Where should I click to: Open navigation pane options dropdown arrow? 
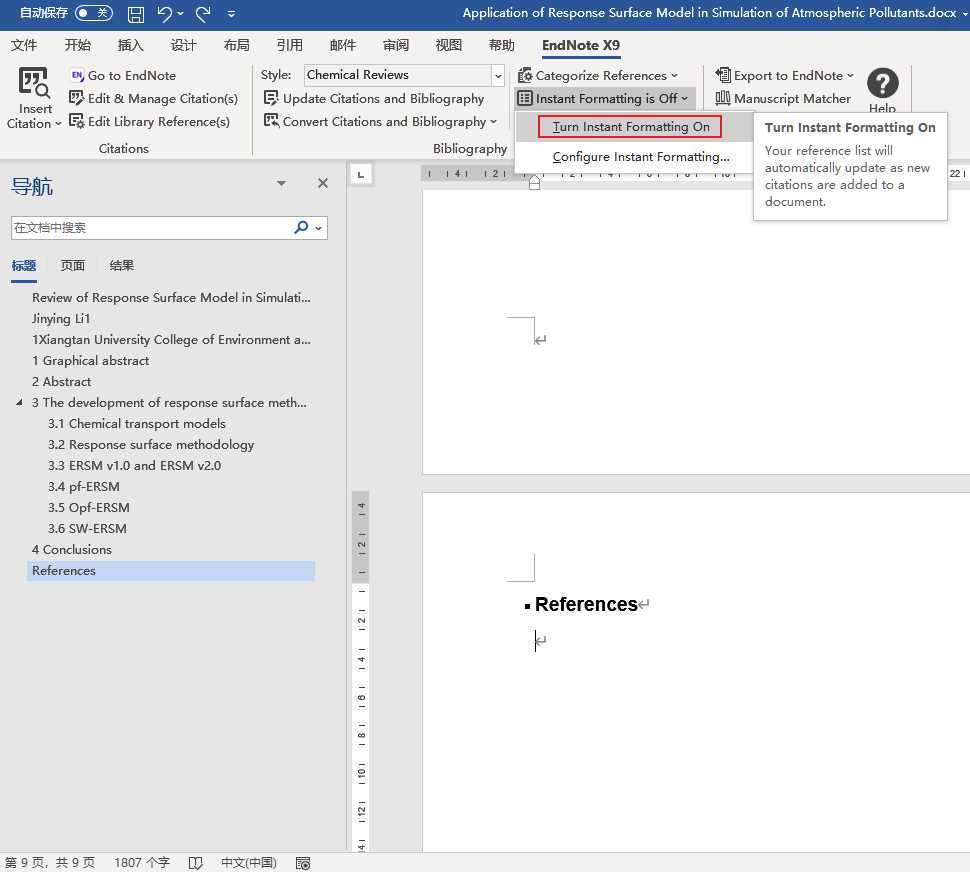pos(281,183)
